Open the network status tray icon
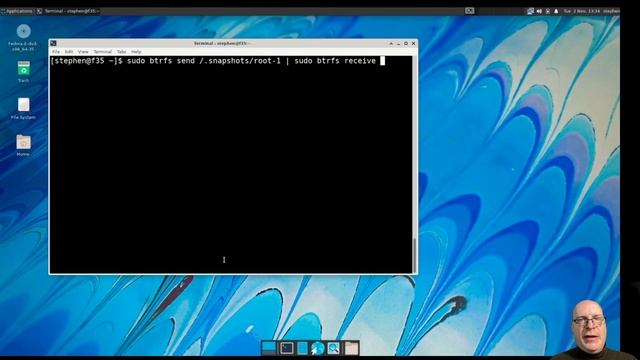This screenshot has height=360, width=640. 530,11
